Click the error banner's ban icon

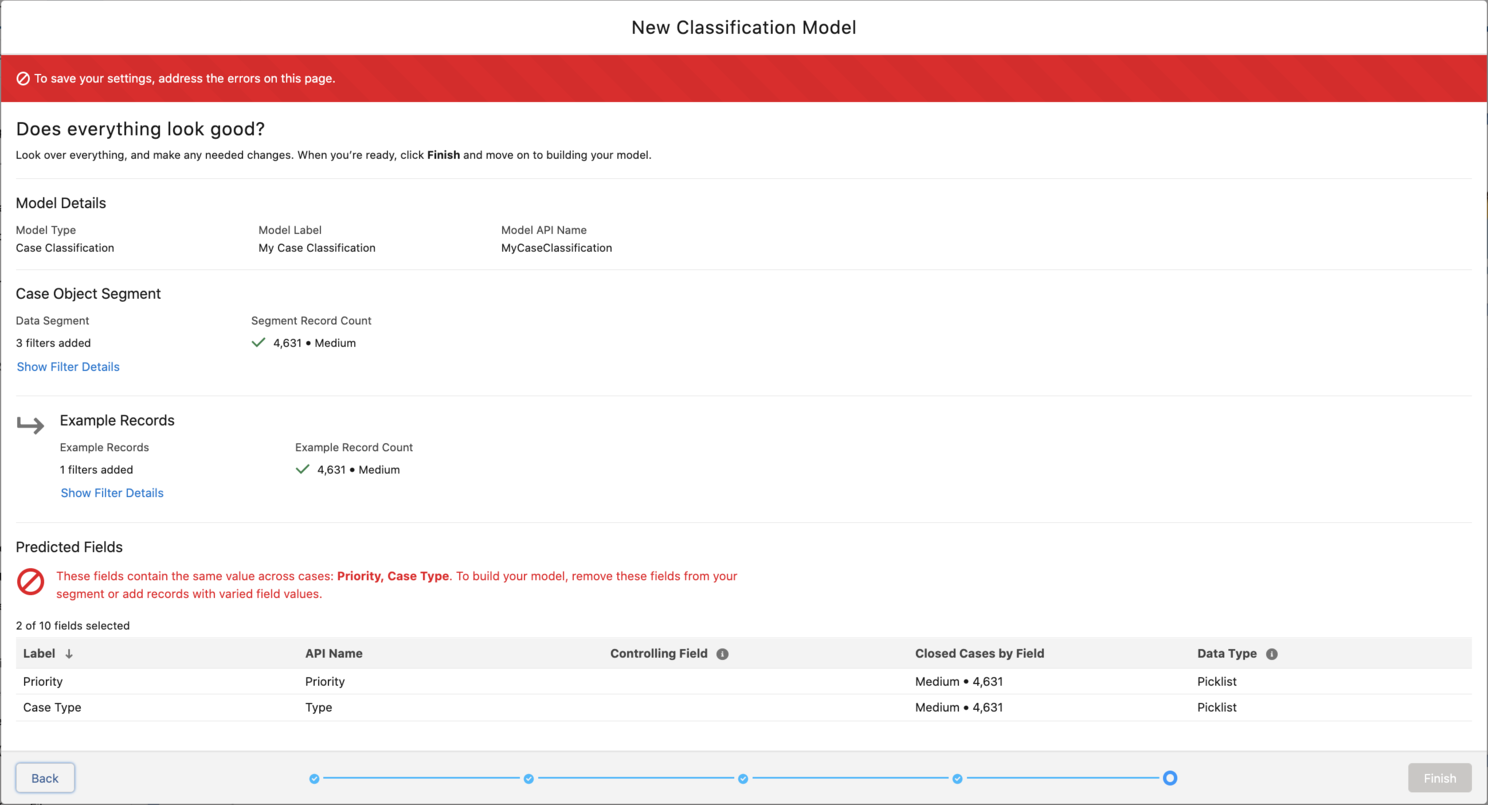tap(23, 78)
